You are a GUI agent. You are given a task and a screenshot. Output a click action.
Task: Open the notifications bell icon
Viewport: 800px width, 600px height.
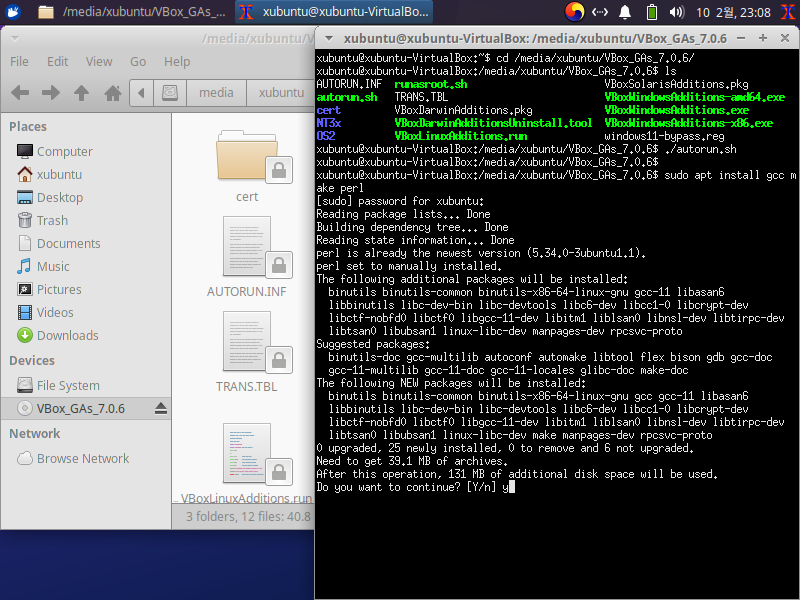point(625,12)
